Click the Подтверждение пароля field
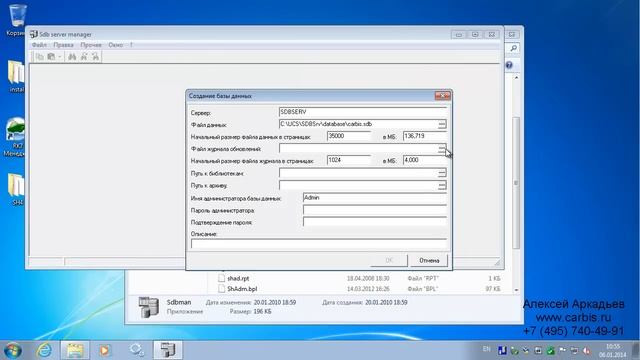640x360 pixels. [x=374, y=222]
